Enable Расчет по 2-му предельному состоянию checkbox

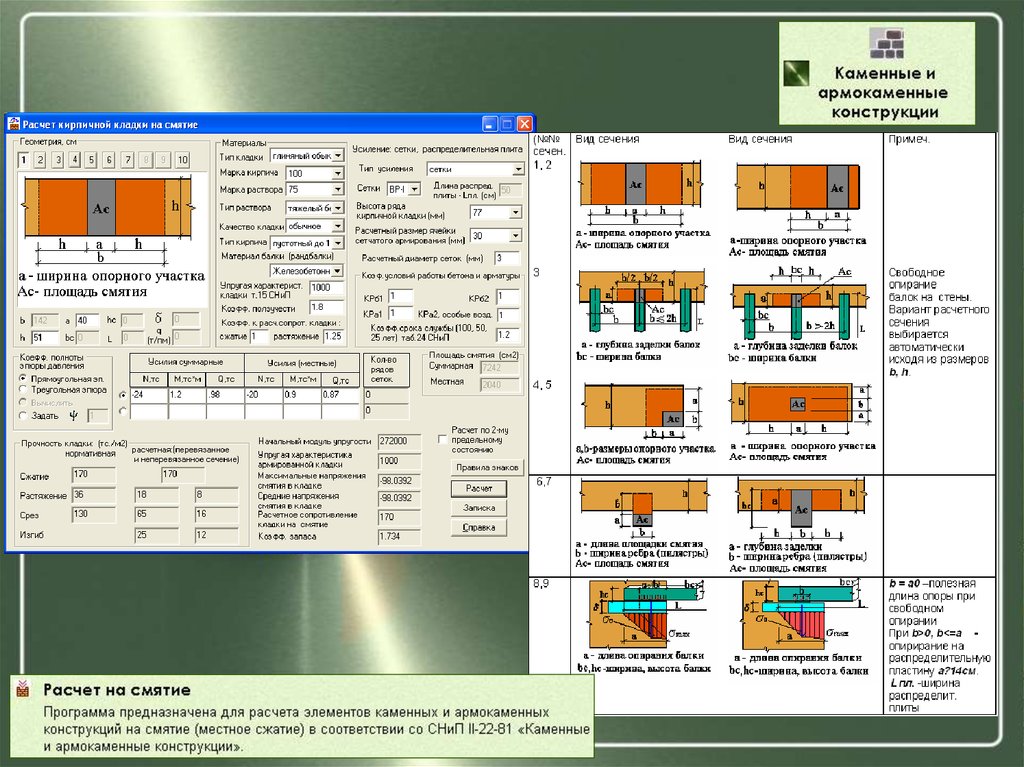pos(442,440)
